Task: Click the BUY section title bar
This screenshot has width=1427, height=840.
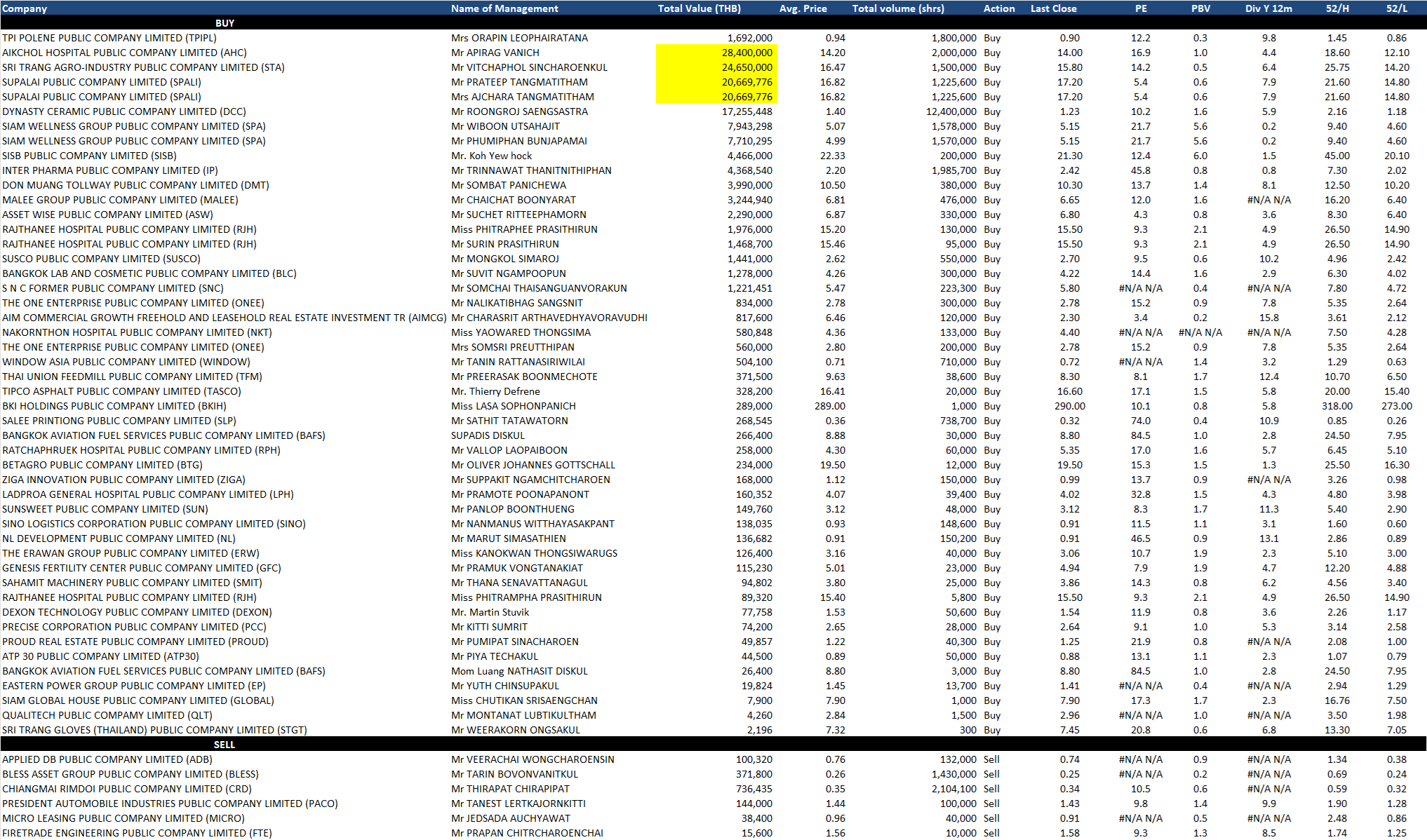Action: click(x=225, y=23)
